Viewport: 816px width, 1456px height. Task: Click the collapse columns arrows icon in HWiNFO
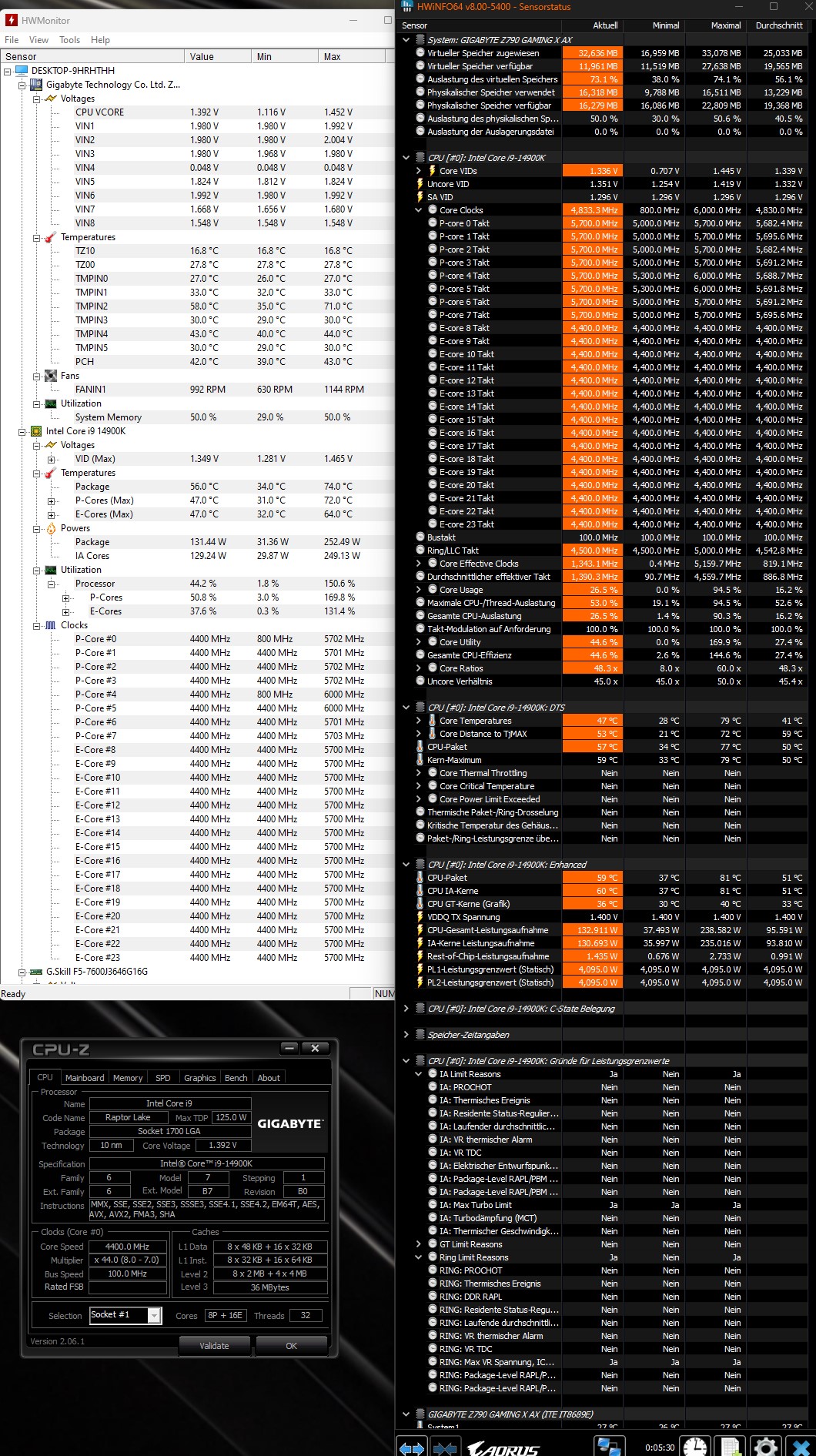click(445, 1448)
